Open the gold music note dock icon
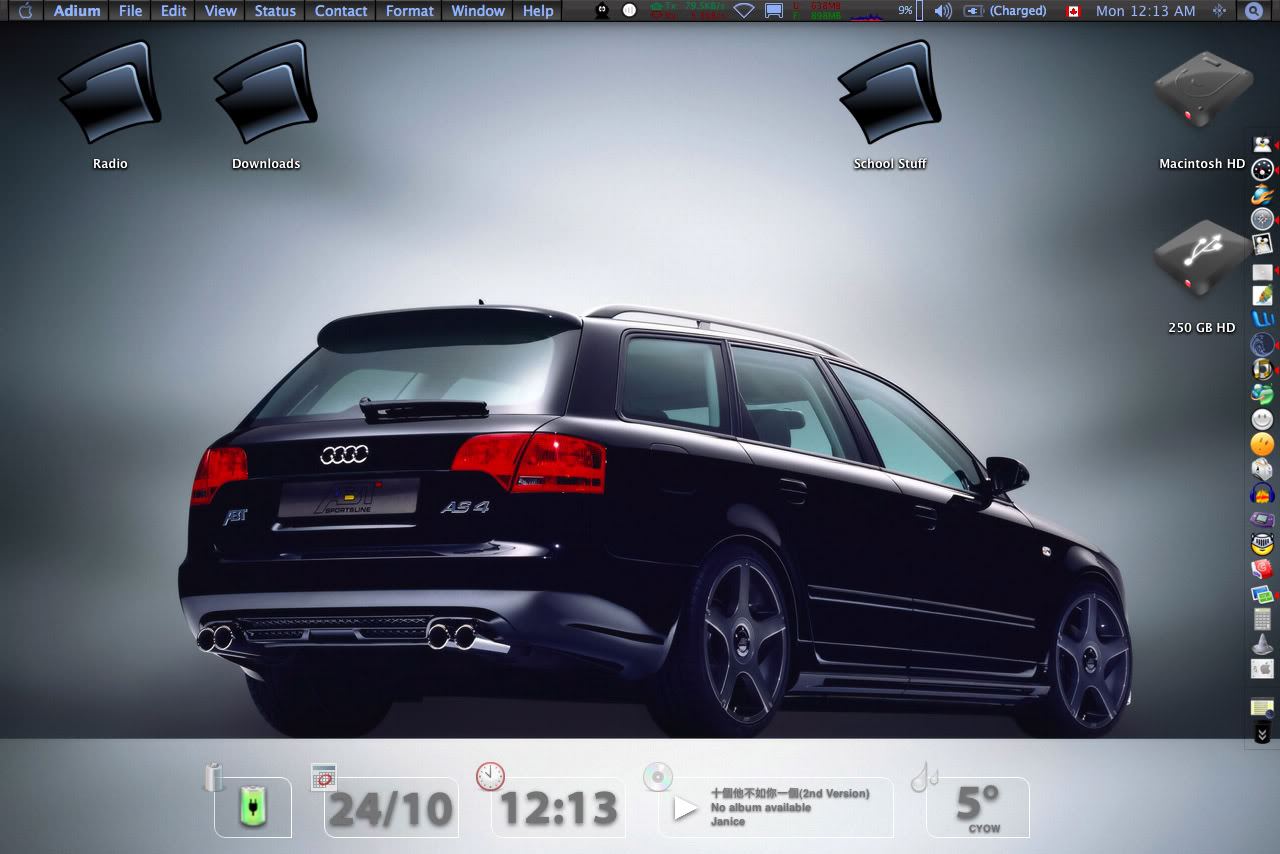Image resolution: width=1280 pixels, height=854 pixels. pyautogui.click(x=1262, y=369)
